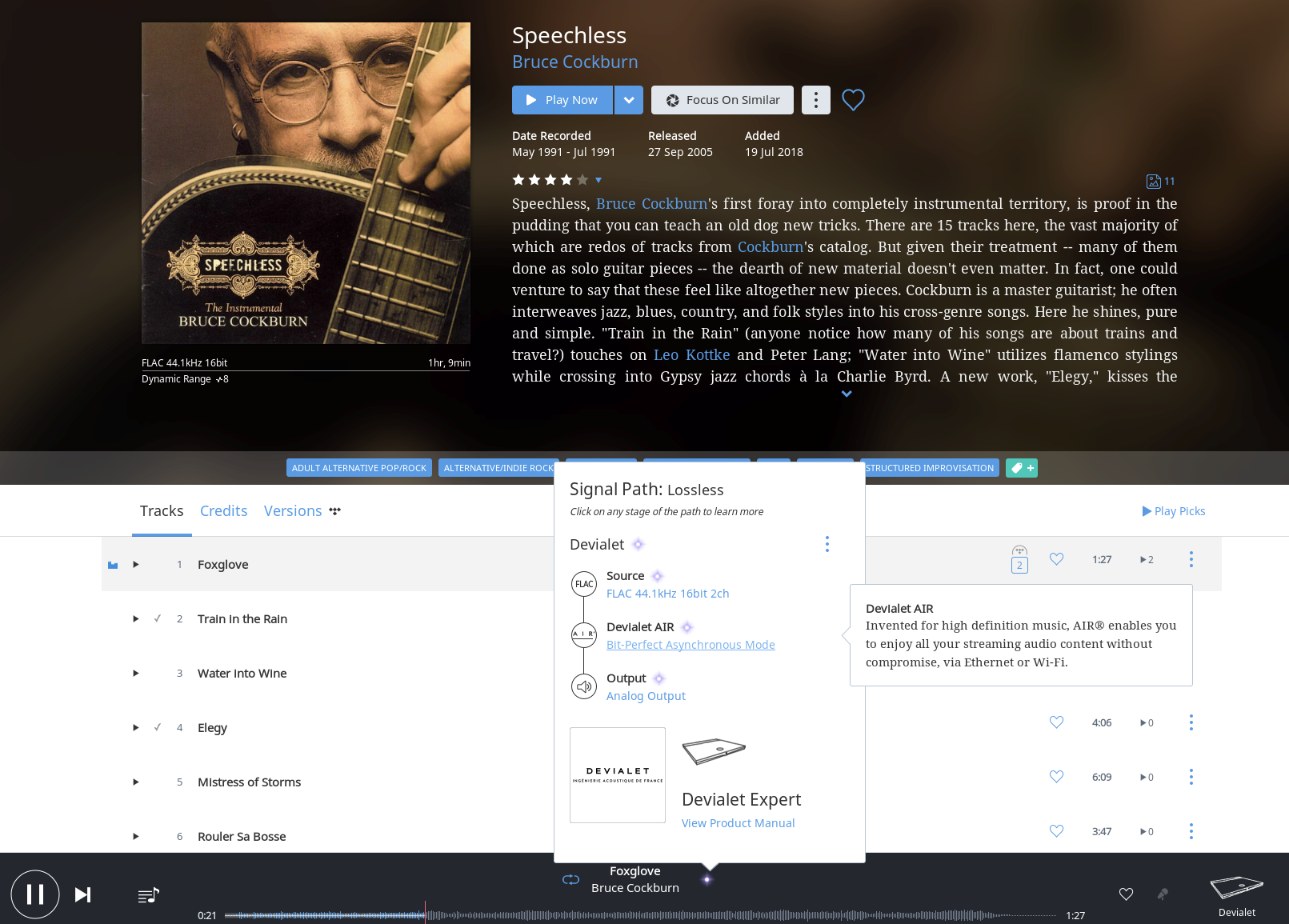Open View Product Manual link
The image size is (1289, 924).
point(738,823)
